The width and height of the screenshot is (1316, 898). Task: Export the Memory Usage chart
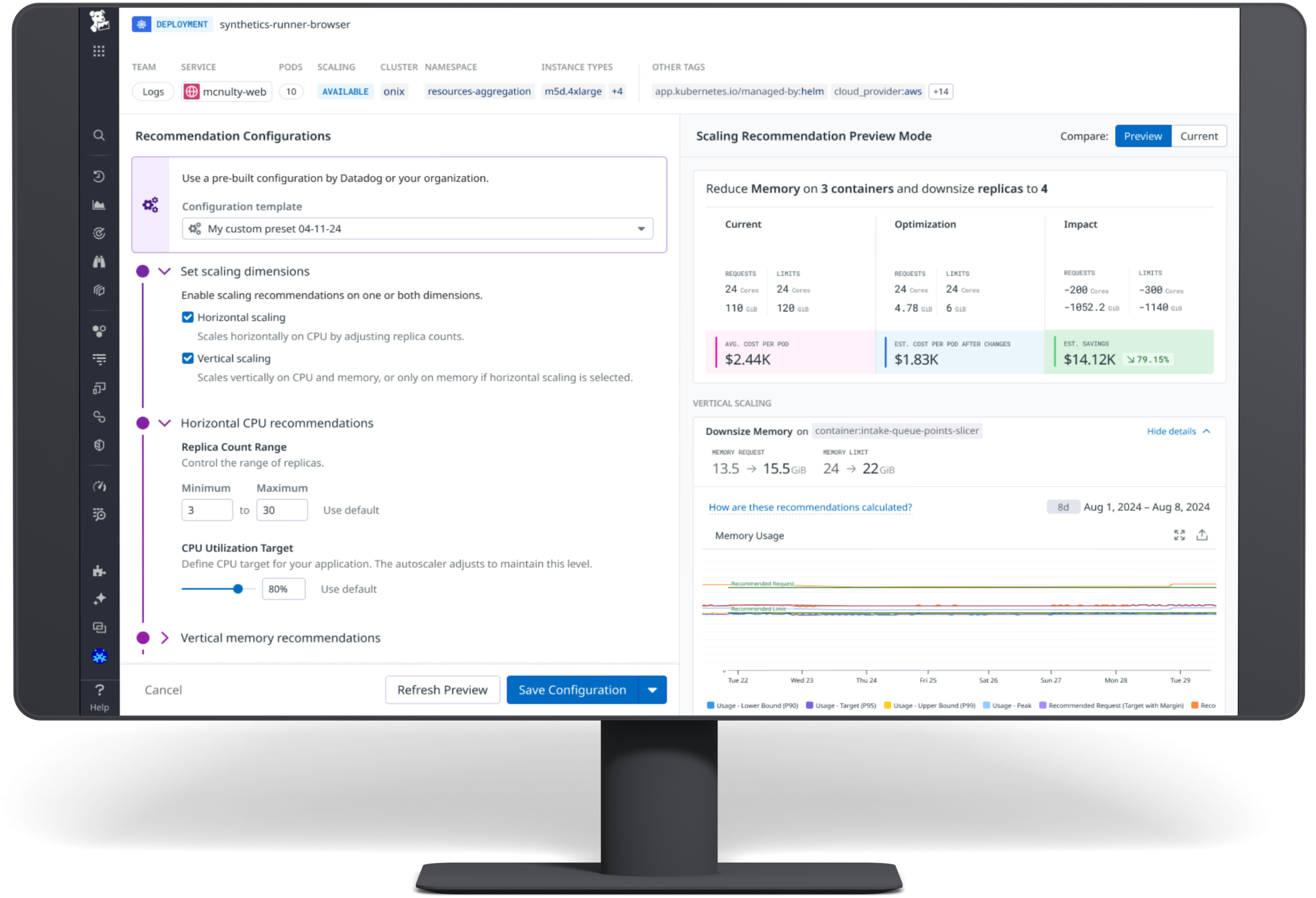click(1202, 534)
